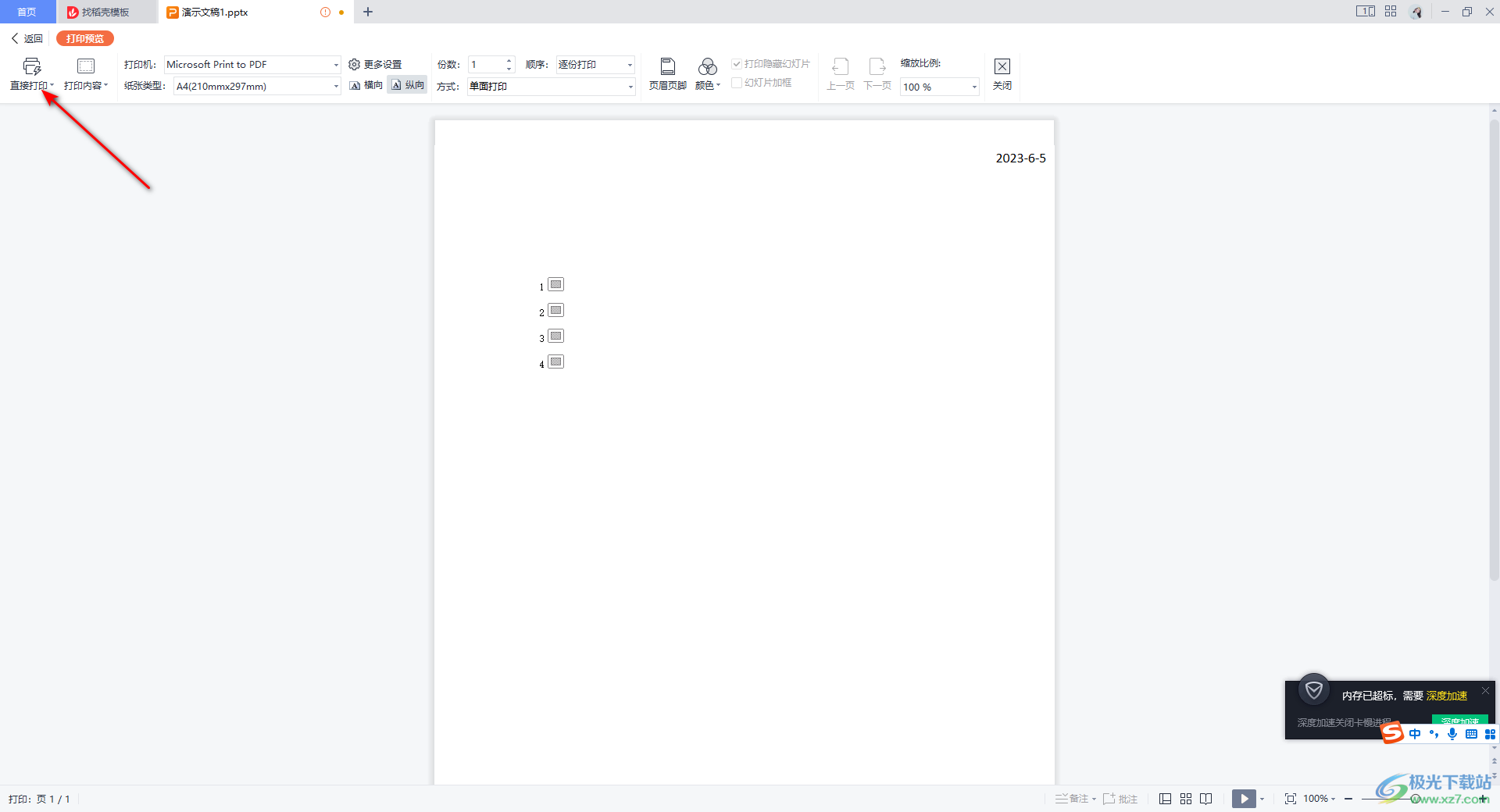Switch to the 首页 home tab
This screenshot has width=1500, height=812.
pos(27,12)
